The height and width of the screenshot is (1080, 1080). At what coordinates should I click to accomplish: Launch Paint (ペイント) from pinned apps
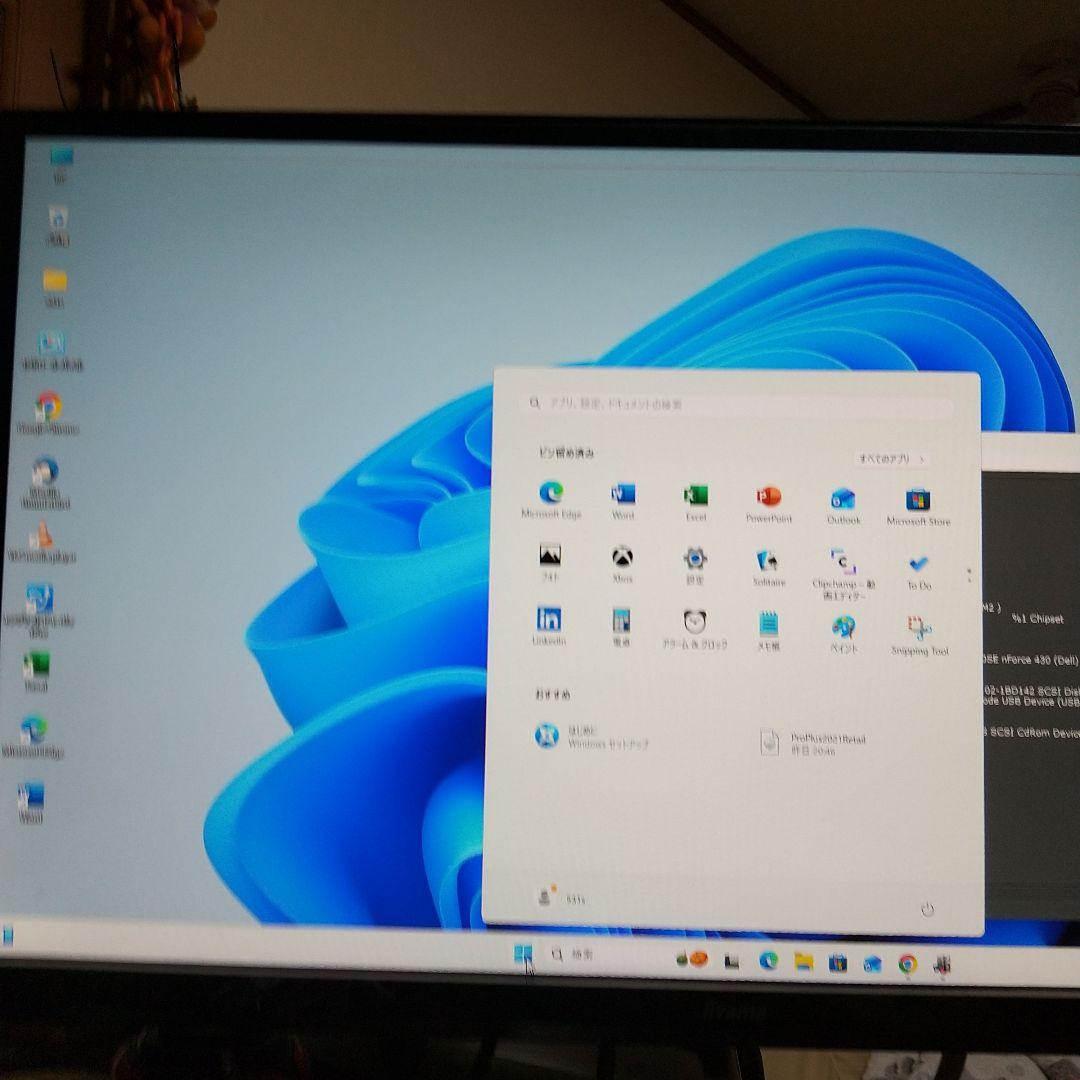(x=843, y=634)
